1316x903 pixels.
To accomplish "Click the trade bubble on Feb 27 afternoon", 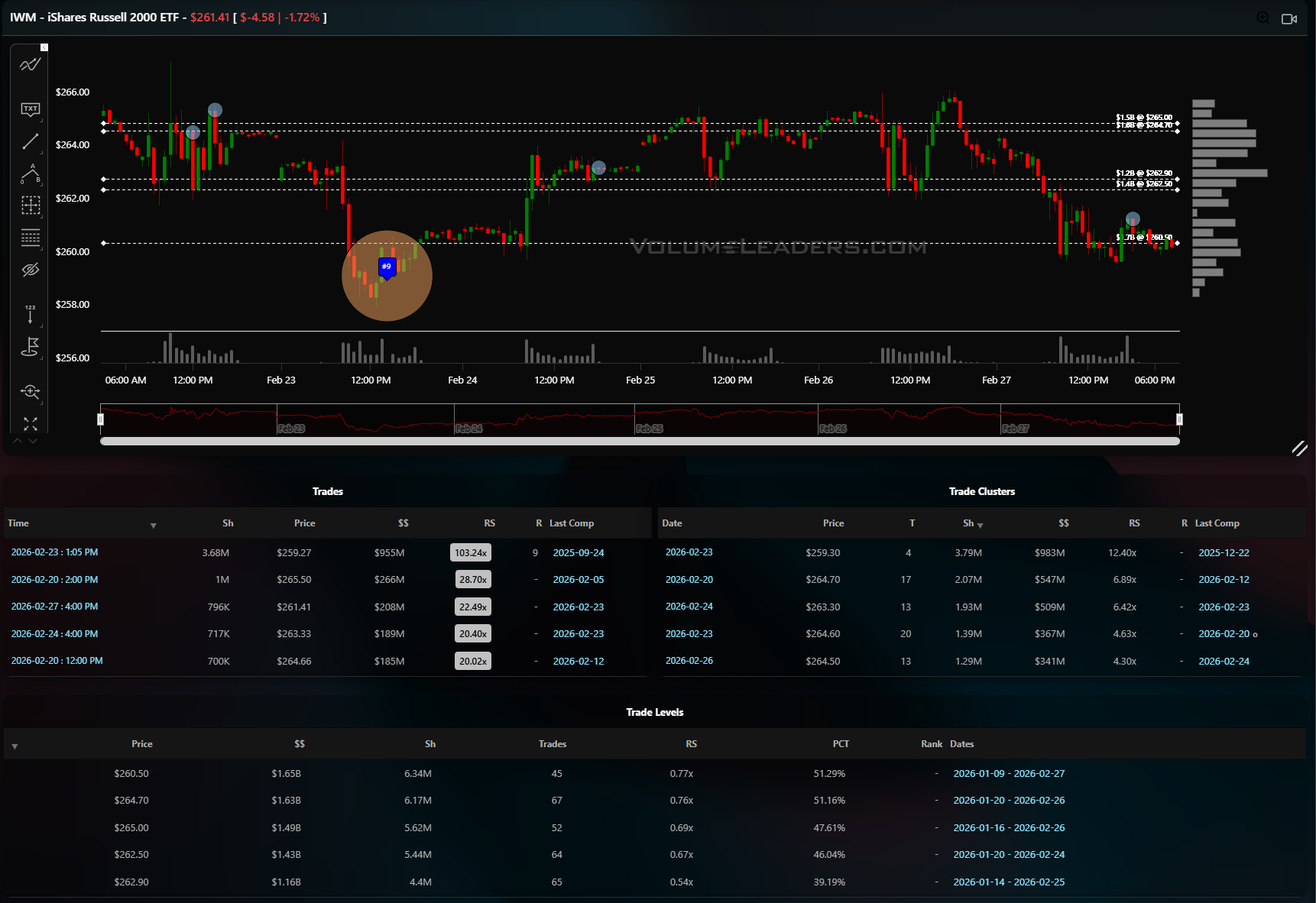I will click(1133, 219).
